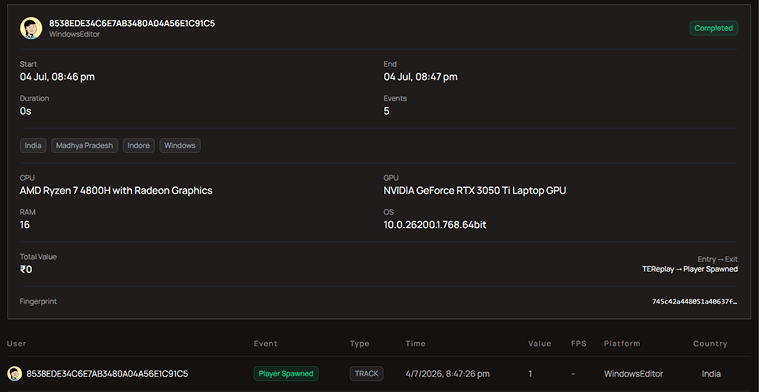Click the value cell showing 1 in the table

531,374
